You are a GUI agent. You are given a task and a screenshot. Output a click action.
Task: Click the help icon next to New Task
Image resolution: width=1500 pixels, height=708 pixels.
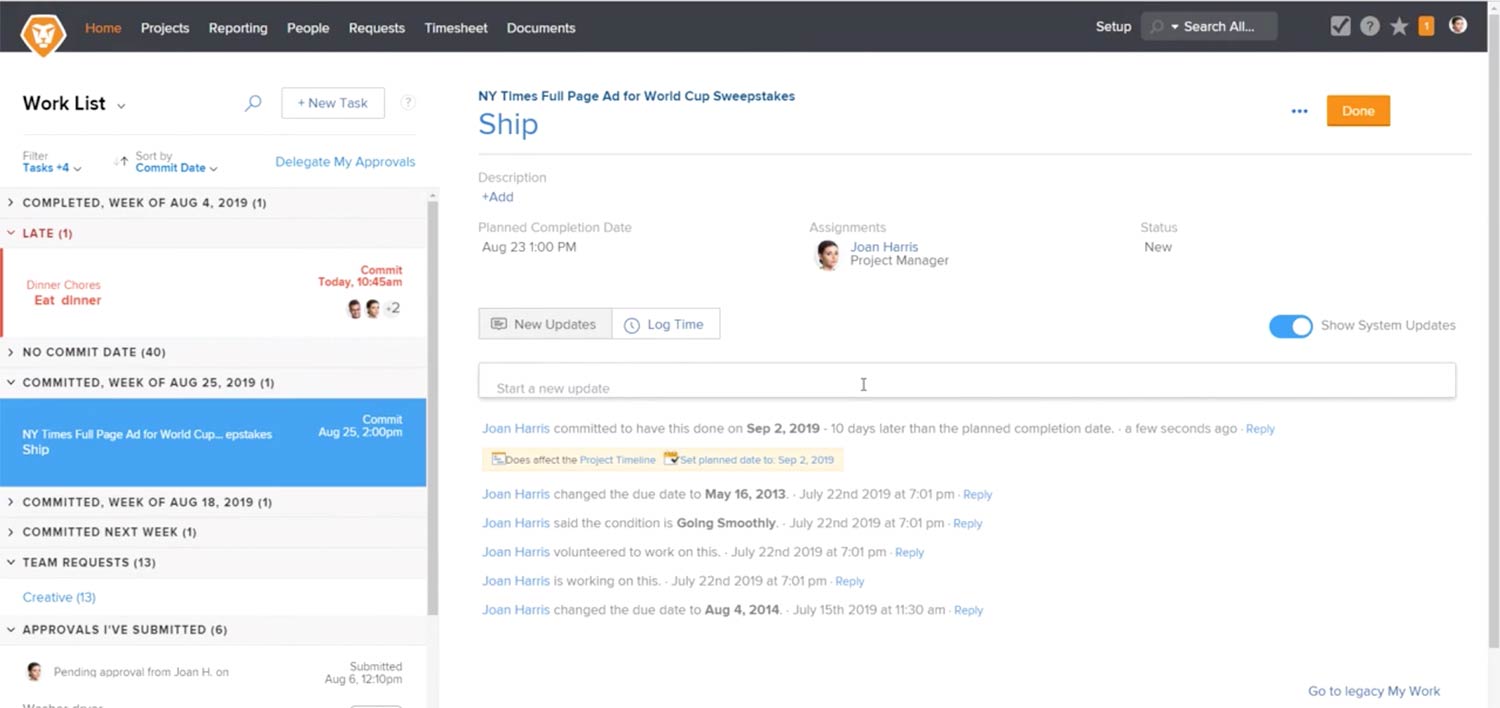[x=408, y=102]
